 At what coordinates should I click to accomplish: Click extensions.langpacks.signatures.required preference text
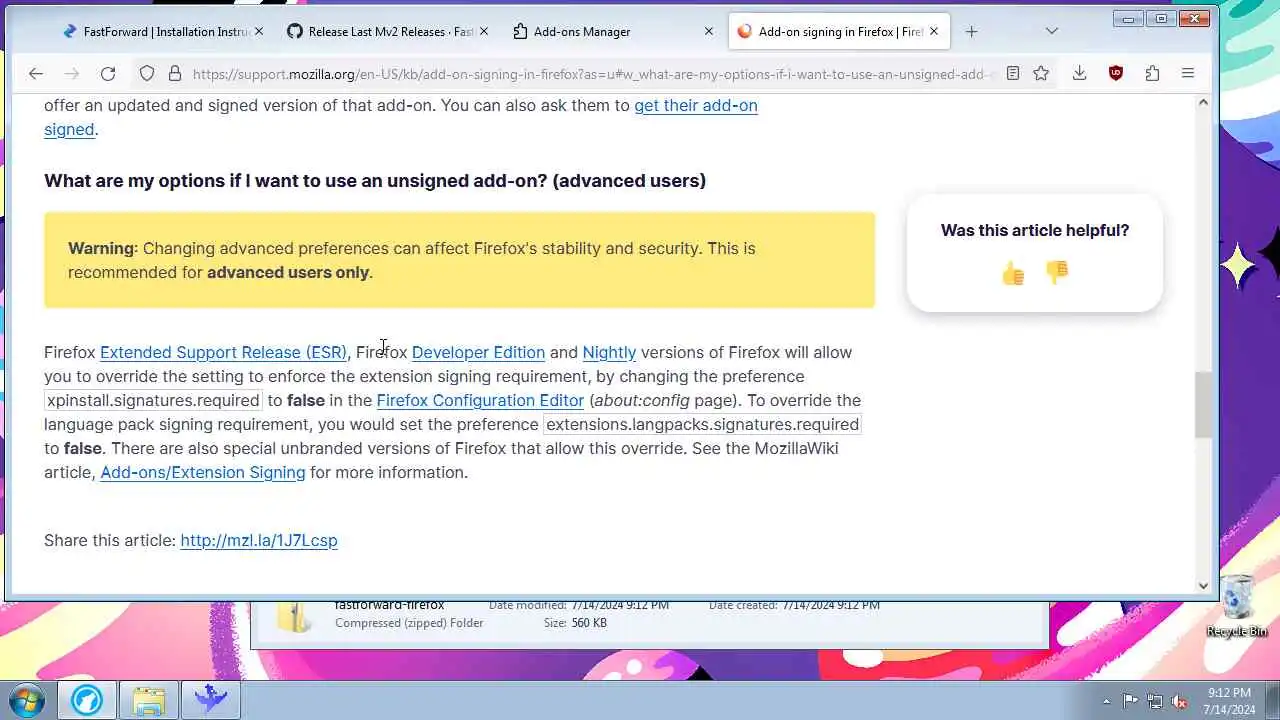click(702, 424)
